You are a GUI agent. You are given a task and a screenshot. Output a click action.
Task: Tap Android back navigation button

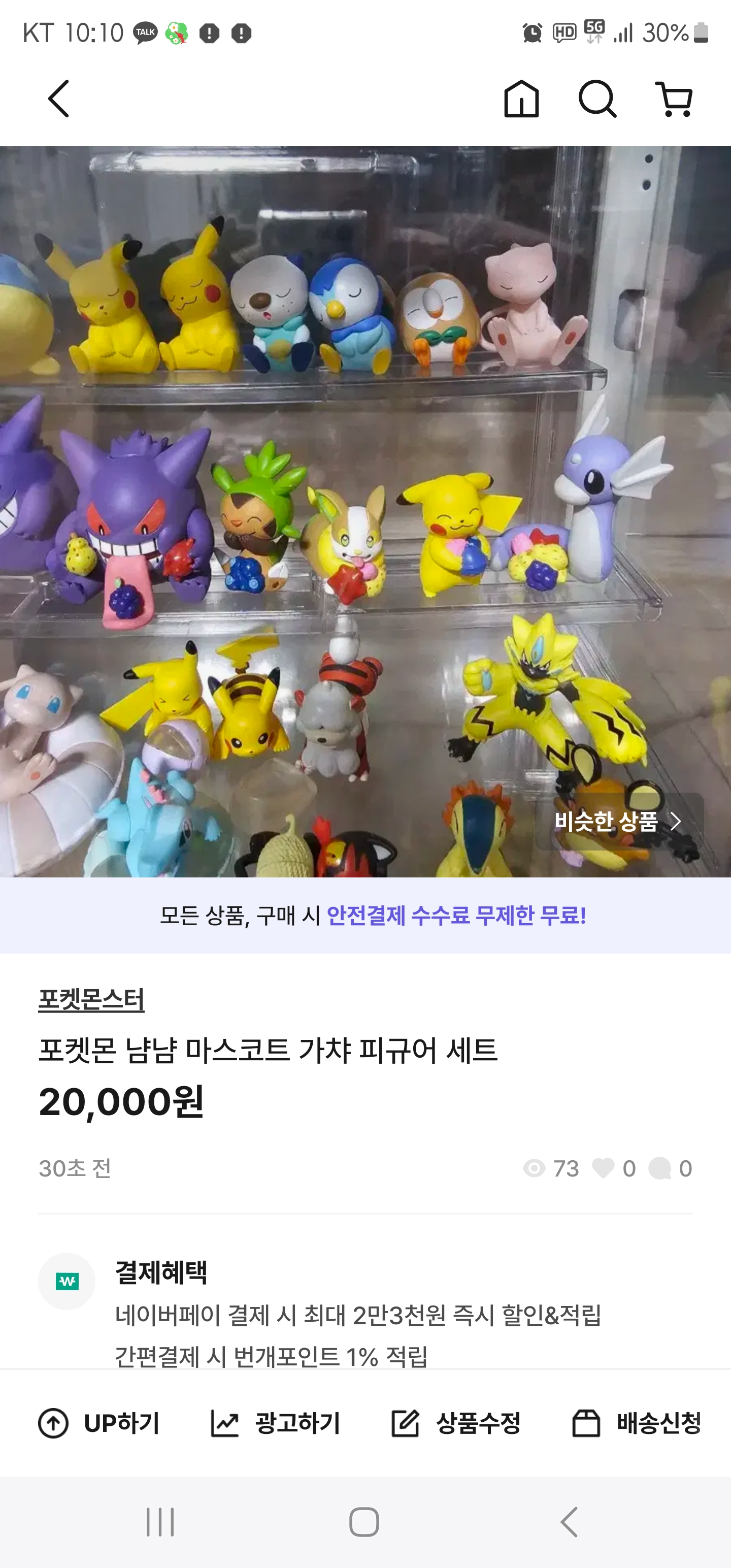pos(569,1522)
